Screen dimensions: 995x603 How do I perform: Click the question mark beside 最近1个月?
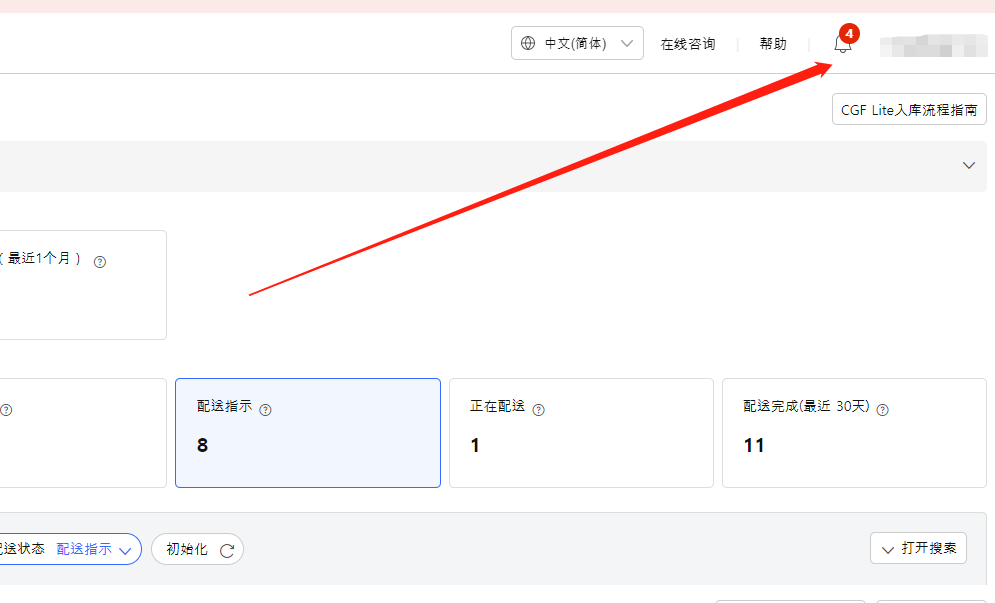tap(98, 261)
